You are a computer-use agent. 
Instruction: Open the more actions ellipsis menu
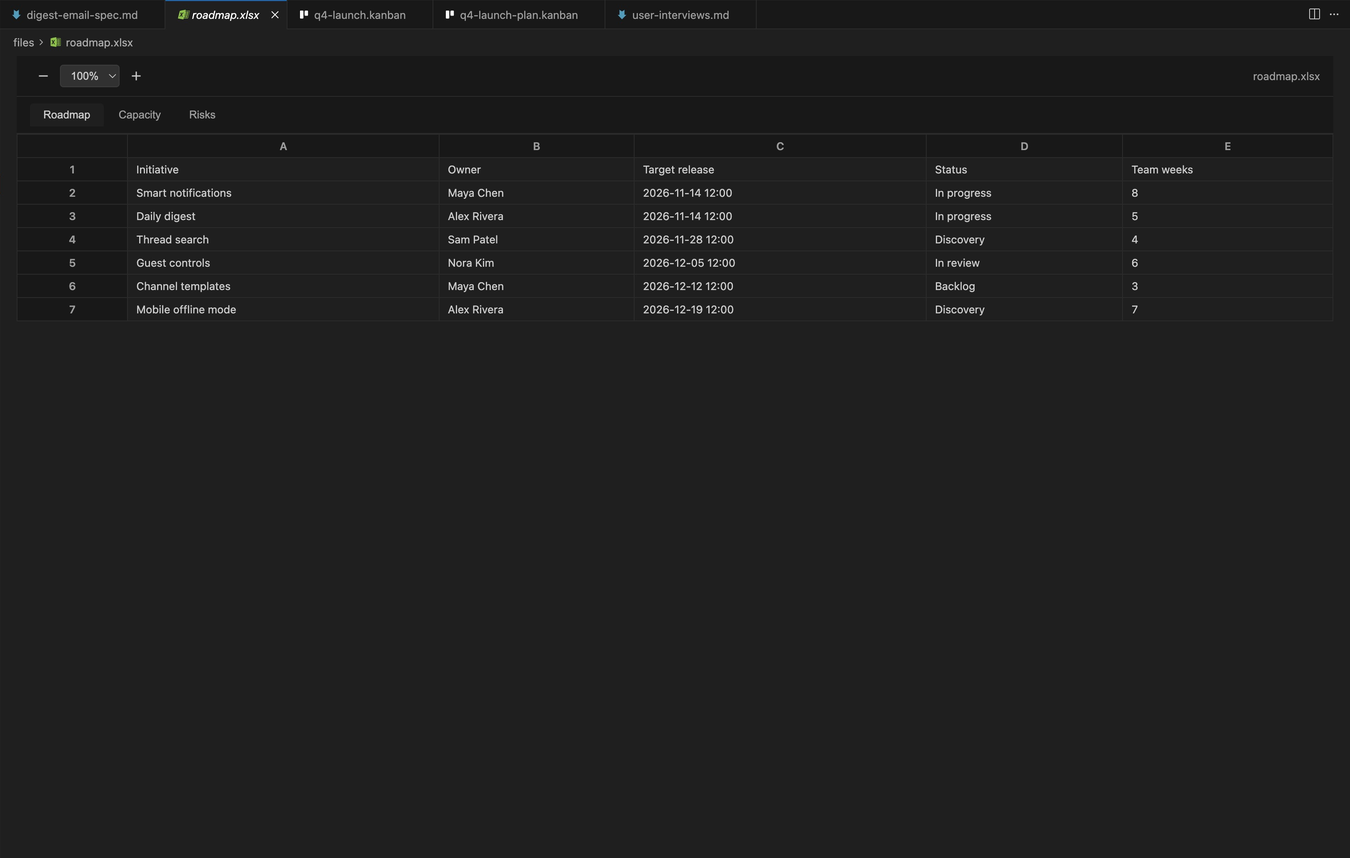pos(1334,14)
